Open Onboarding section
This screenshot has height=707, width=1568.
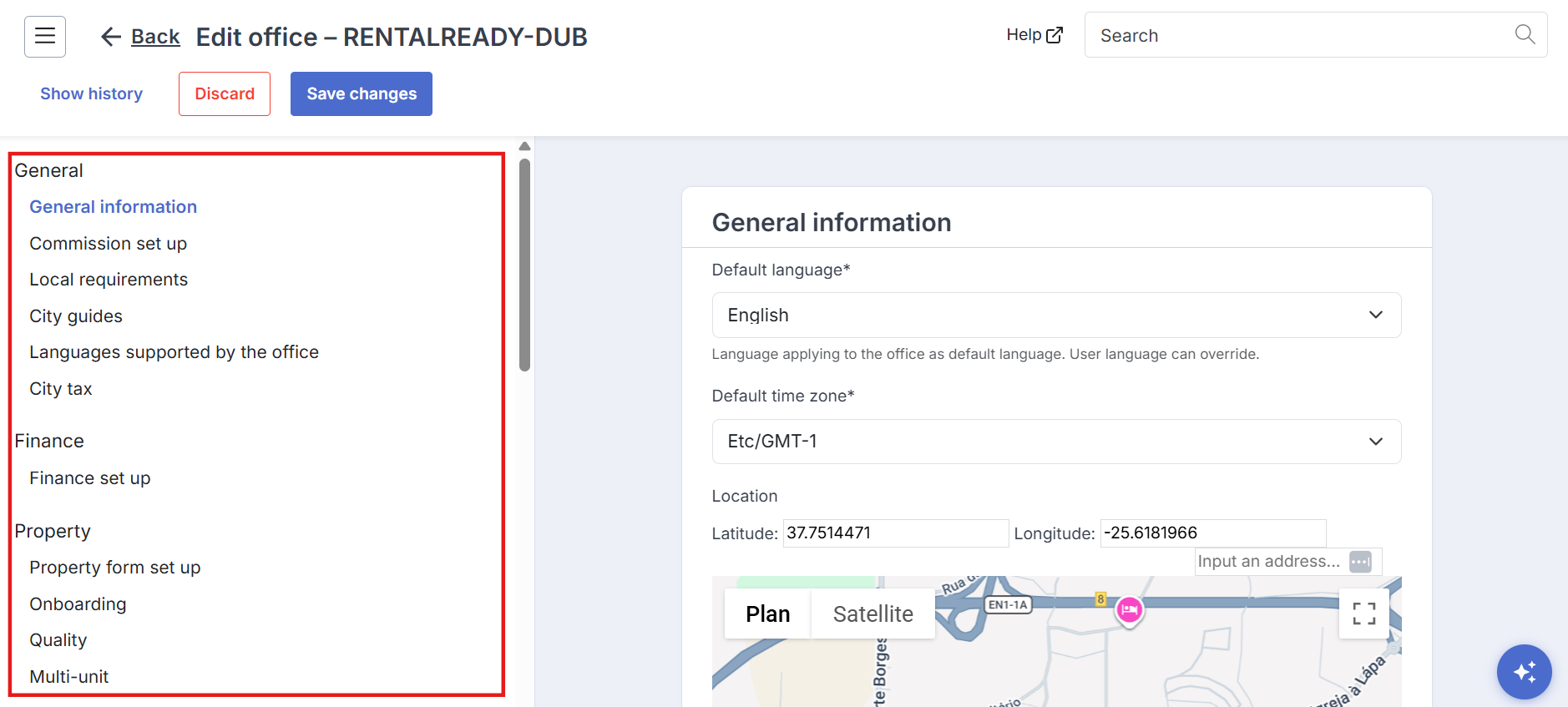(78, 604)
